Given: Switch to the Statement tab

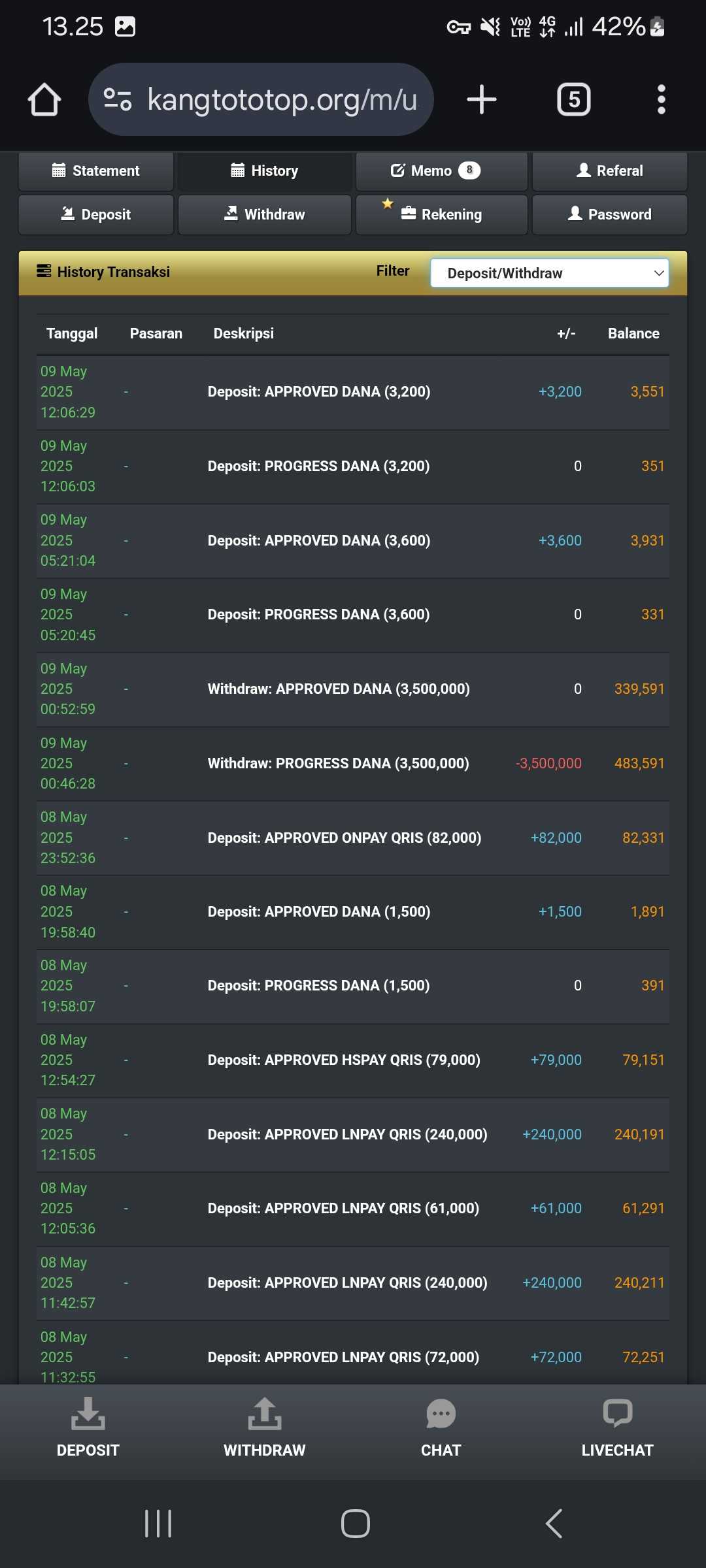Looking at the screenshot, I should [x=96, y=171].
